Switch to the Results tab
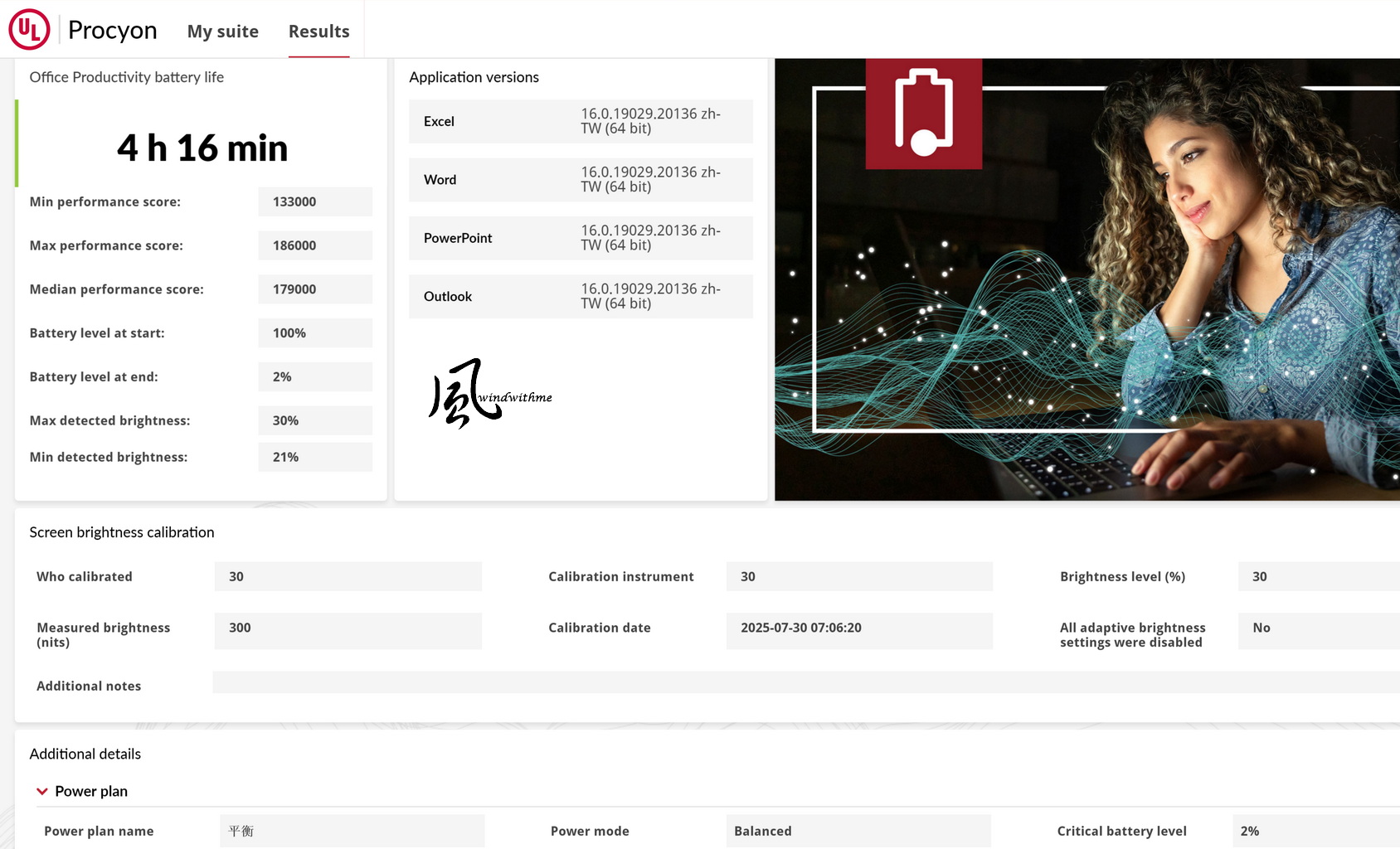 [319, 32]
